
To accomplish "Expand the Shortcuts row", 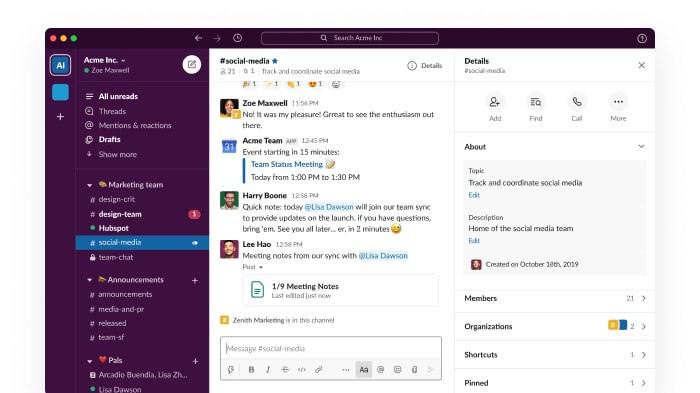I will coord(554,355).
